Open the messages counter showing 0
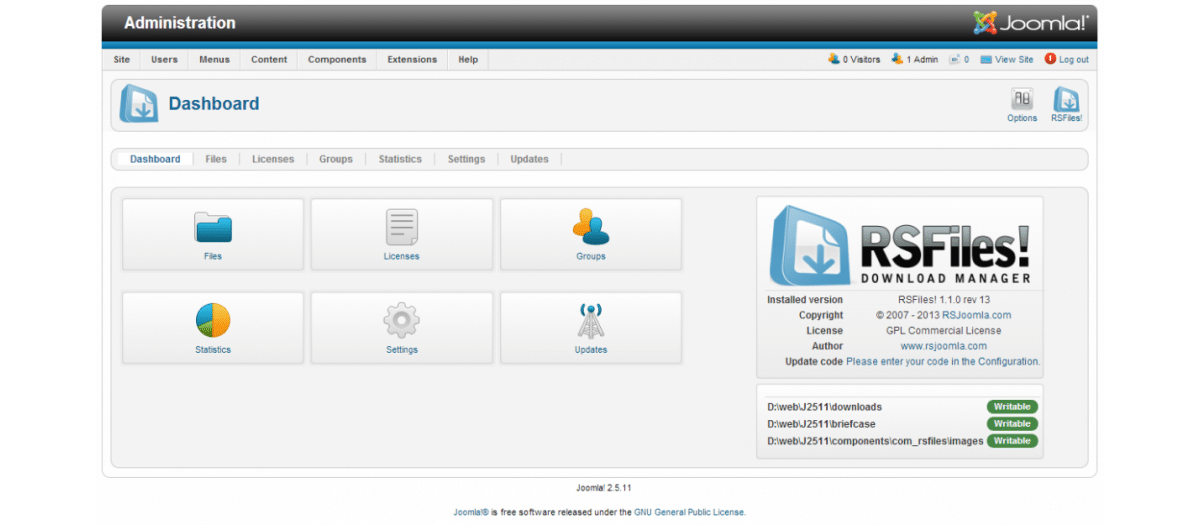 click(959, 59)
